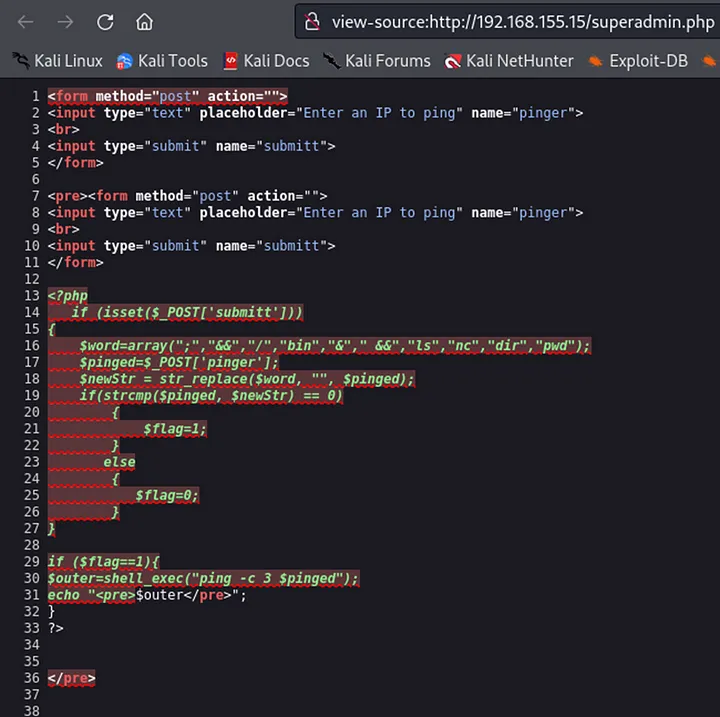Click the <?php opening tag on line 13
This screenshot has height=717, width=720.
coord(68,296)
